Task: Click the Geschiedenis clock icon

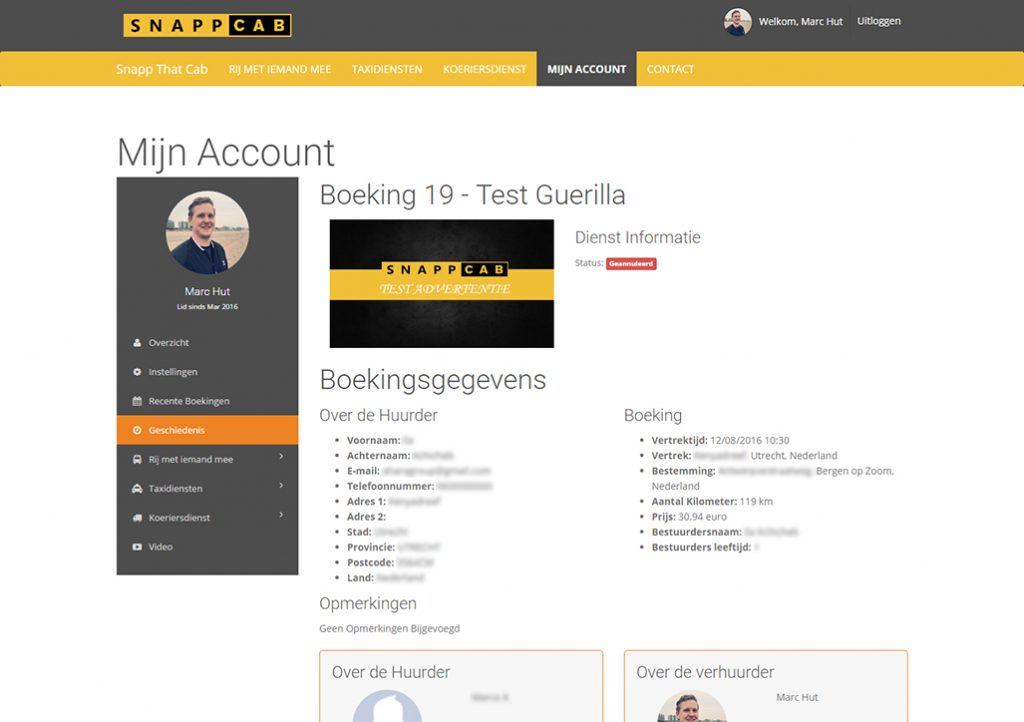Action: 137,430
